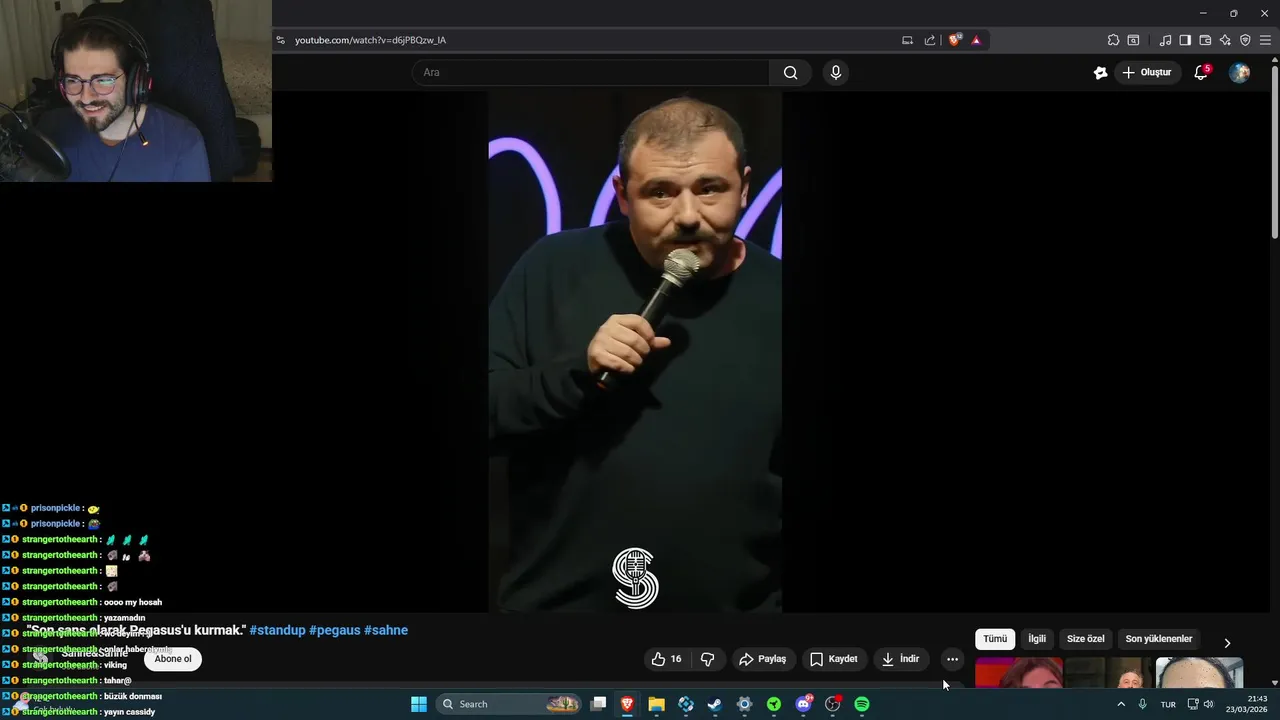Open the browser hamburger main menu
The width and height of the screenshot is (1280, 720).
click(x=1265, y=40)
